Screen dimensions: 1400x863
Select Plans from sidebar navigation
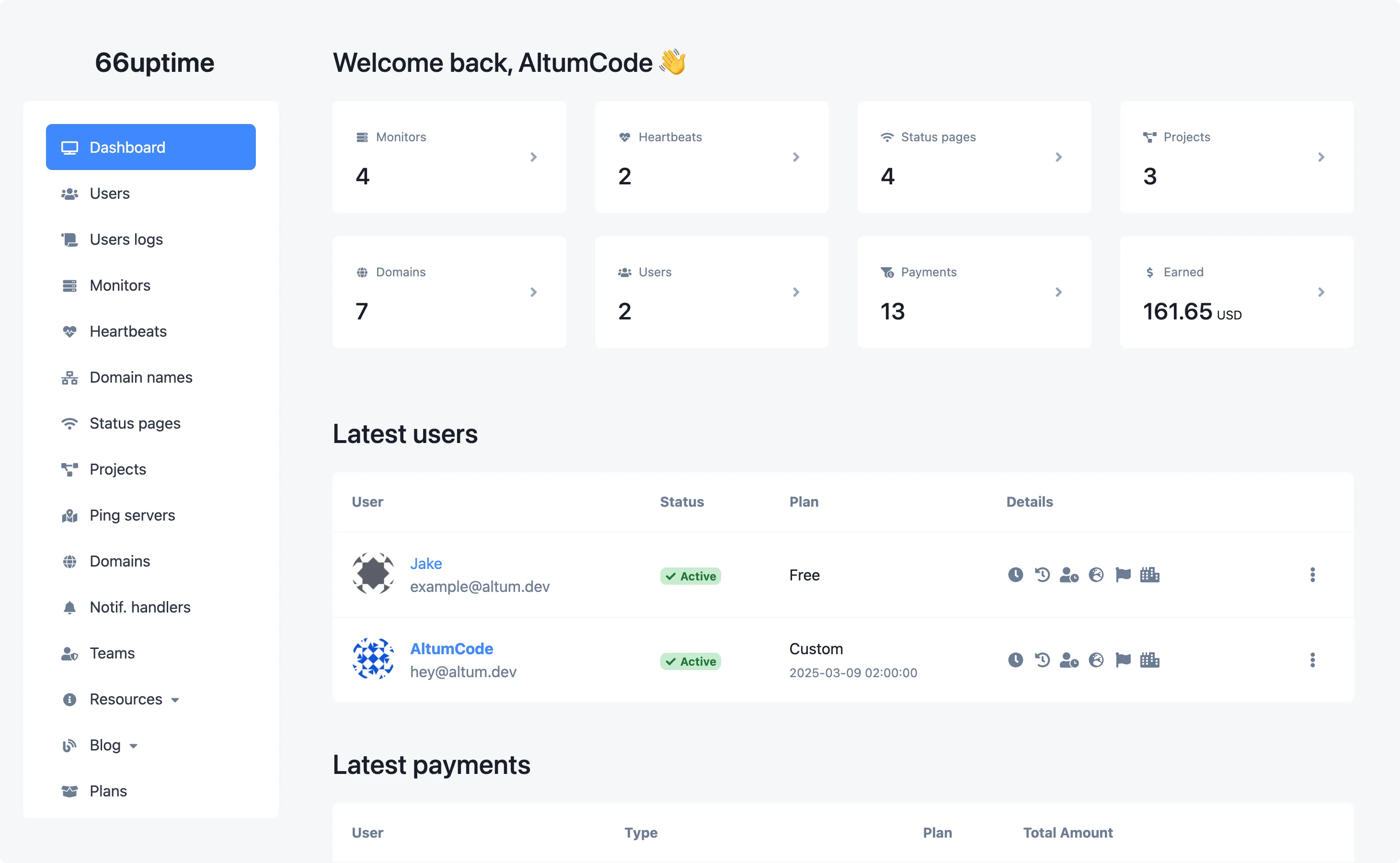pos(108,790)
